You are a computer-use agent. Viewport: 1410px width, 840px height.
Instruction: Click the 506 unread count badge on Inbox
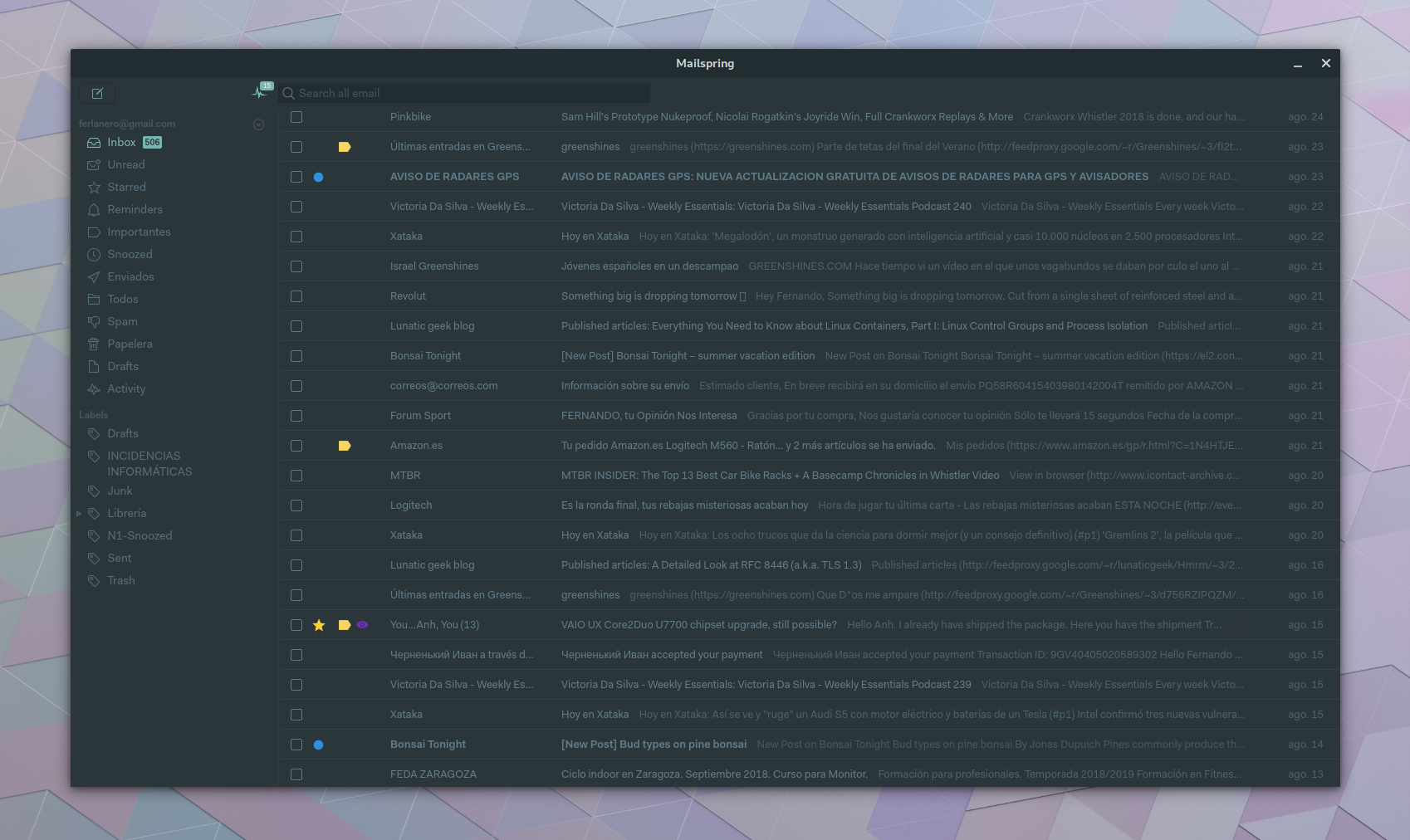(x=152, y=143)
